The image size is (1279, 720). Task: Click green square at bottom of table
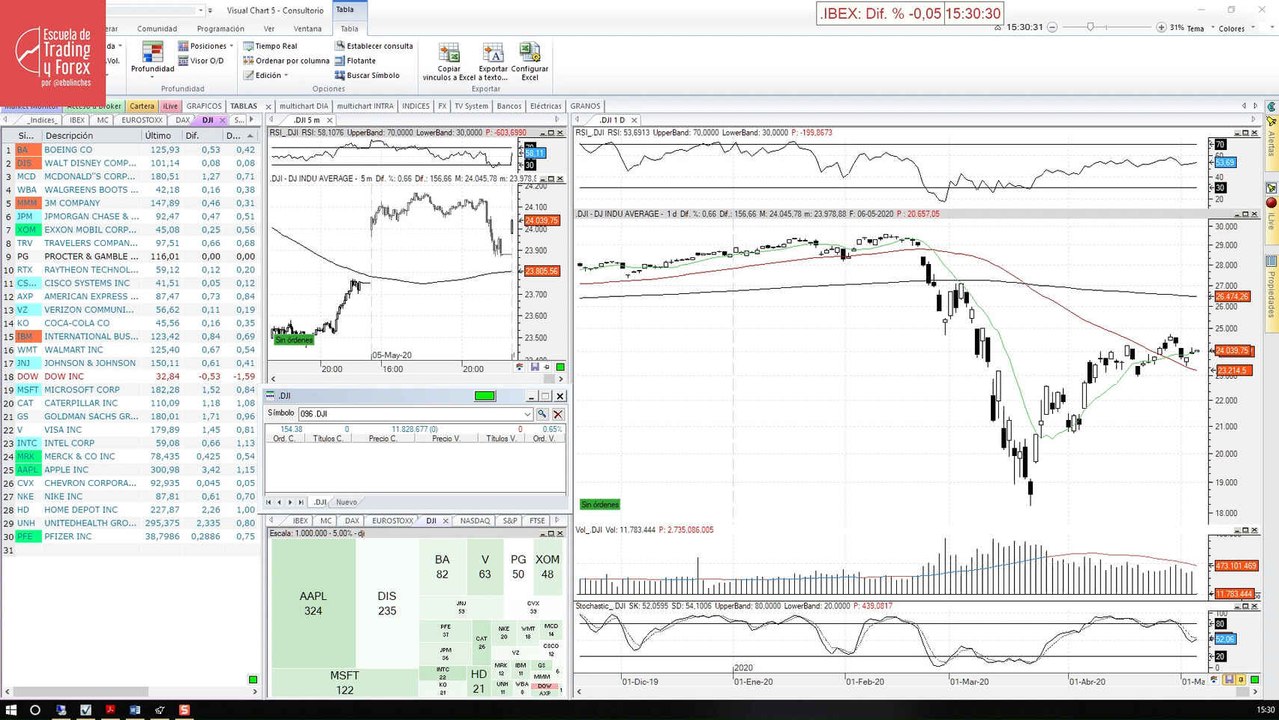tap(253, 680)
